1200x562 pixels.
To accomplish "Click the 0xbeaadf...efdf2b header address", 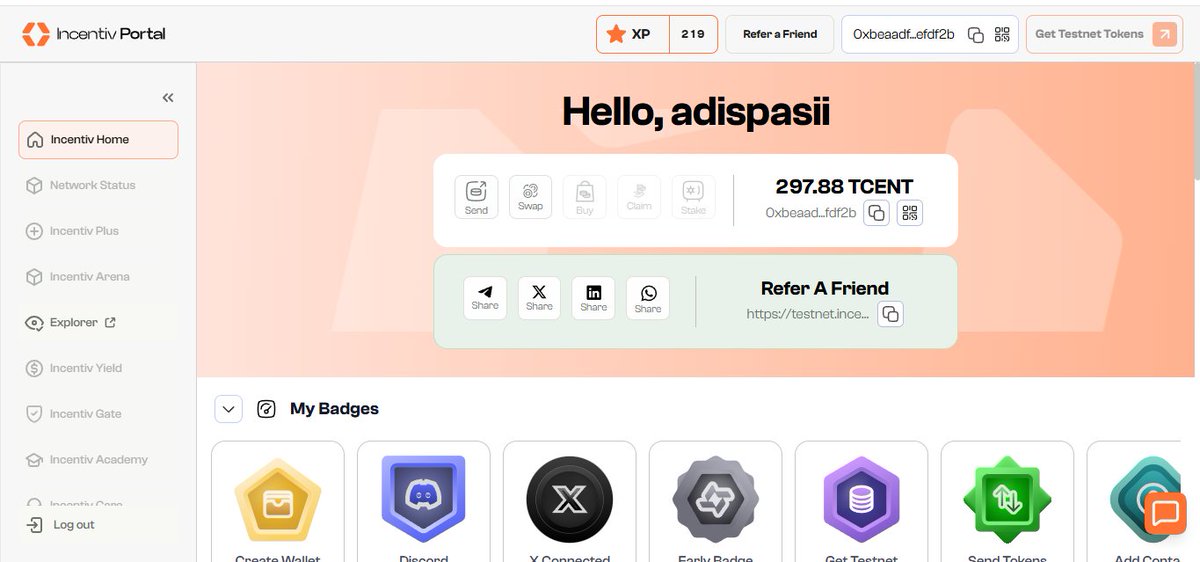I will point(904,34).
